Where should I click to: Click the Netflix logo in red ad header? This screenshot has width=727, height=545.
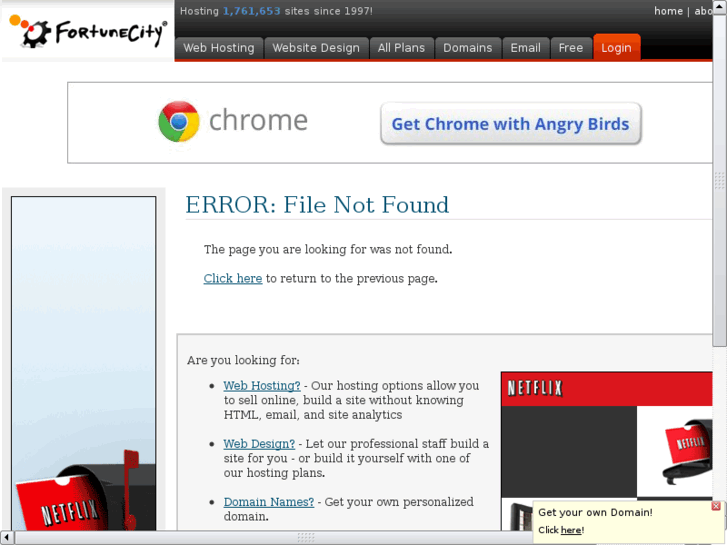535,388
